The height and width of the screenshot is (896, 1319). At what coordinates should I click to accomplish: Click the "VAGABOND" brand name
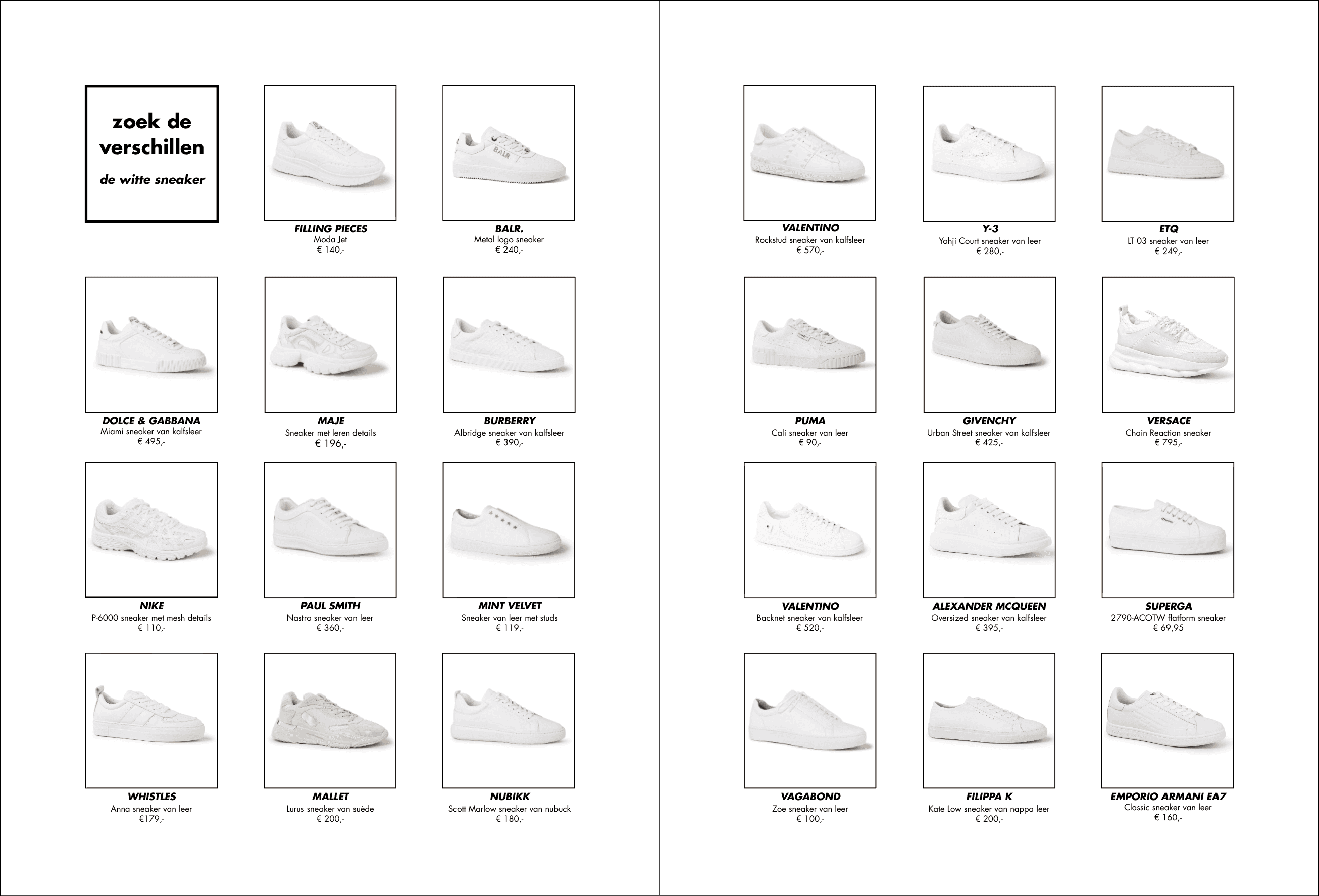coord(810,797)
